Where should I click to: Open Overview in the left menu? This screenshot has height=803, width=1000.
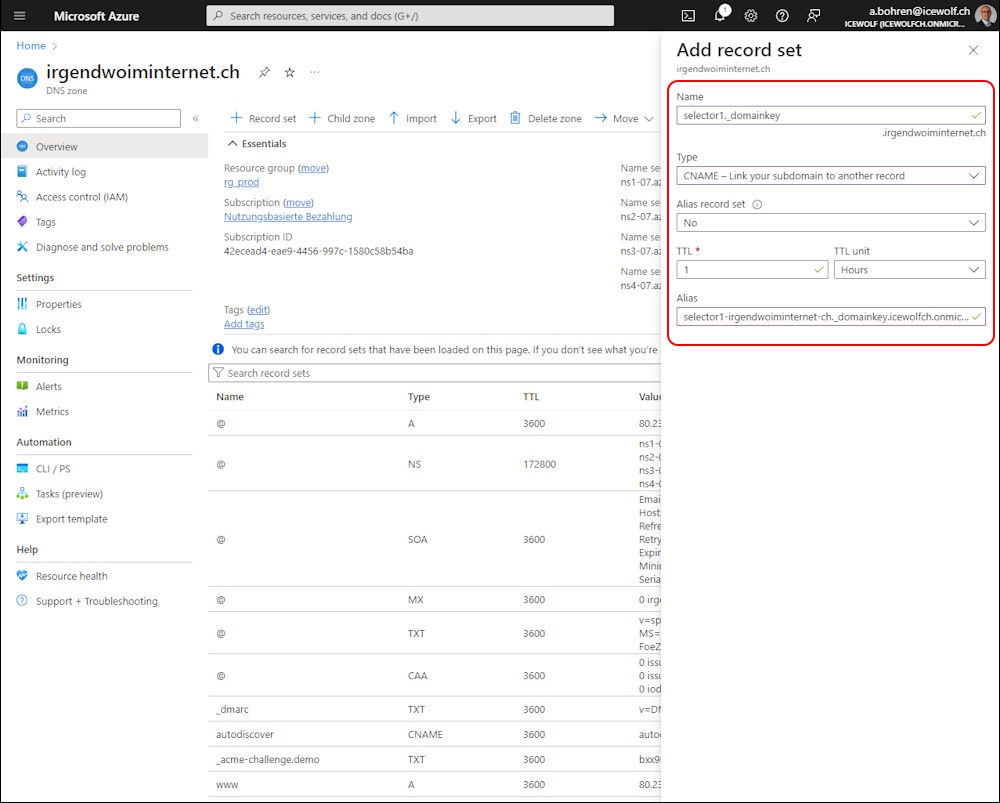pos(105,147)
